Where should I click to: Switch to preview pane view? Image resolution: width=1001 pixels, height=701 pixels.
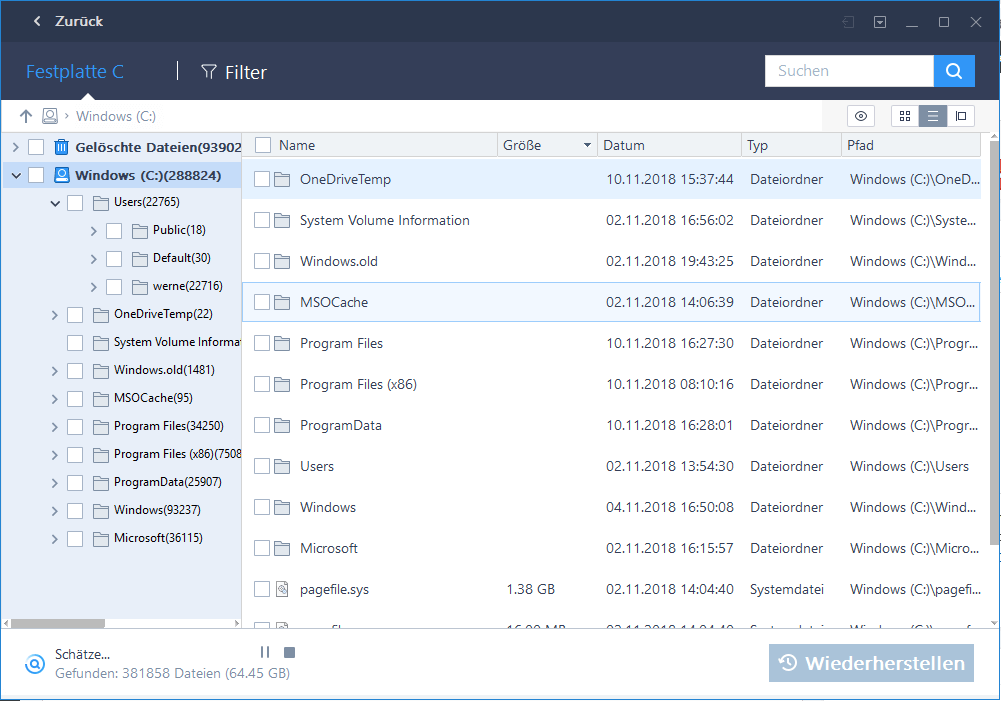961,116
